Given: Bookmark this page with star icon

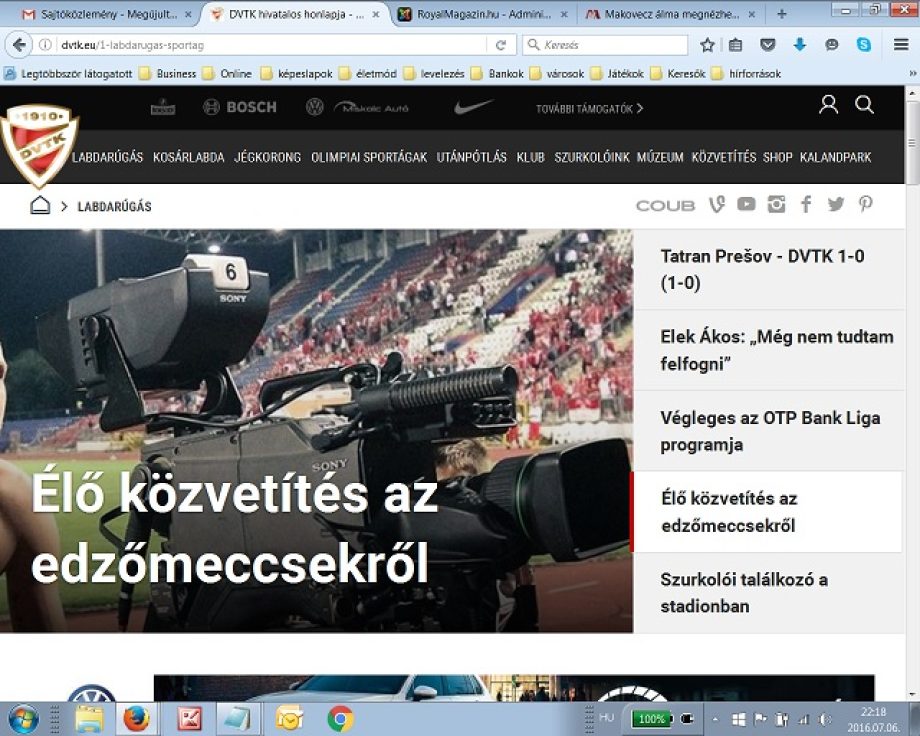Looking at the screenshot, I should tap(708, 45).
